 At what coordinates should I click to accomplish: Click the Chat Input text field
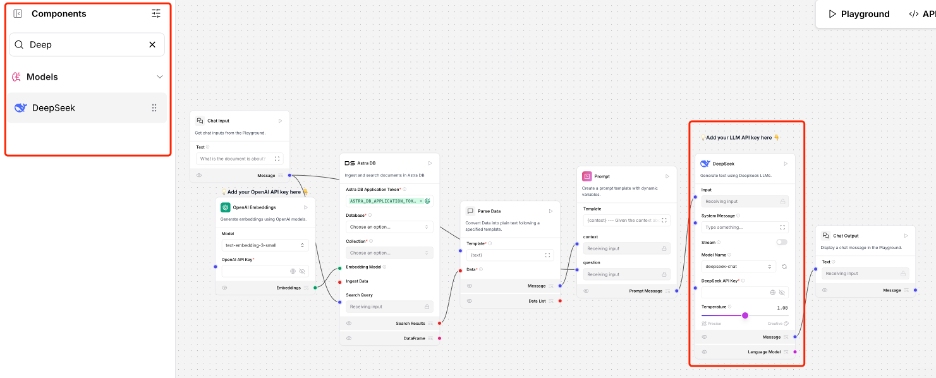[239, 159]
